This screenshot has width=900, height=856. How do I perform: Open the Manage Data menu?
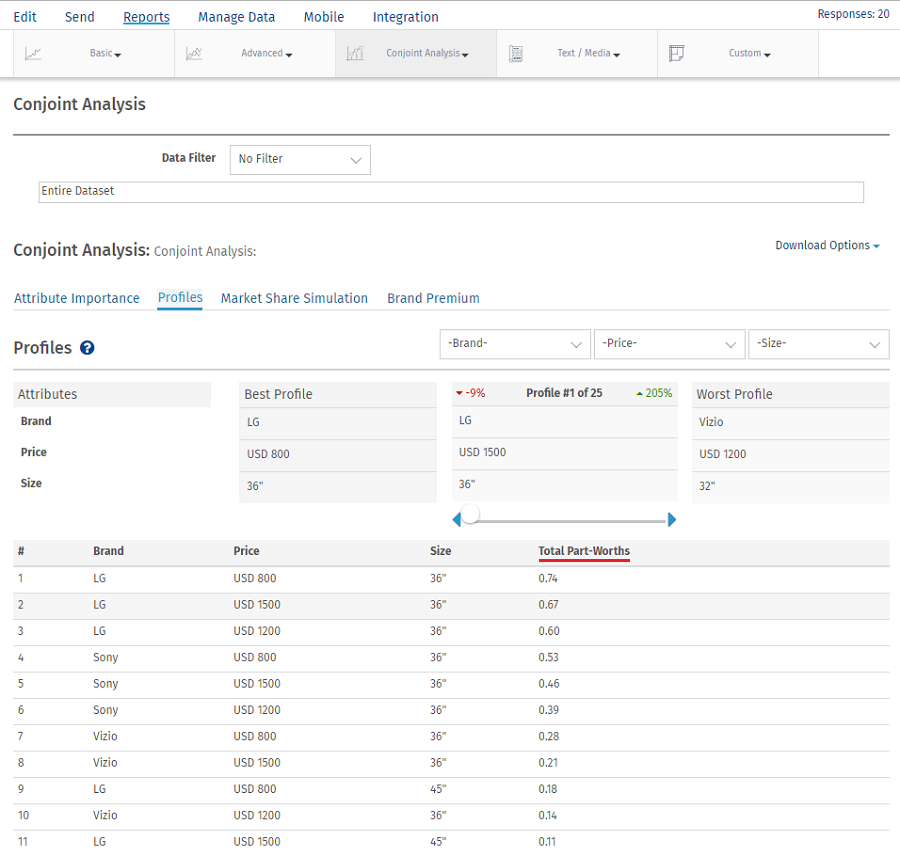tap(236, 17)
